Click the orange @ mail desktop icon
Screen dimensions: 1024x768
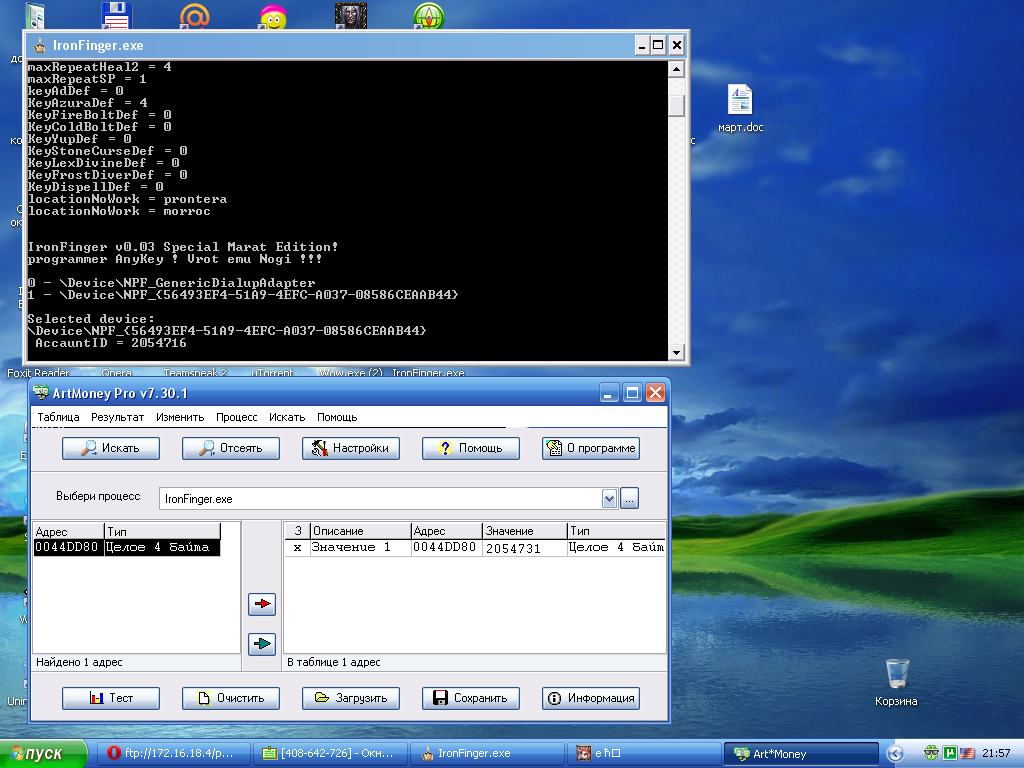click(195, 16)
